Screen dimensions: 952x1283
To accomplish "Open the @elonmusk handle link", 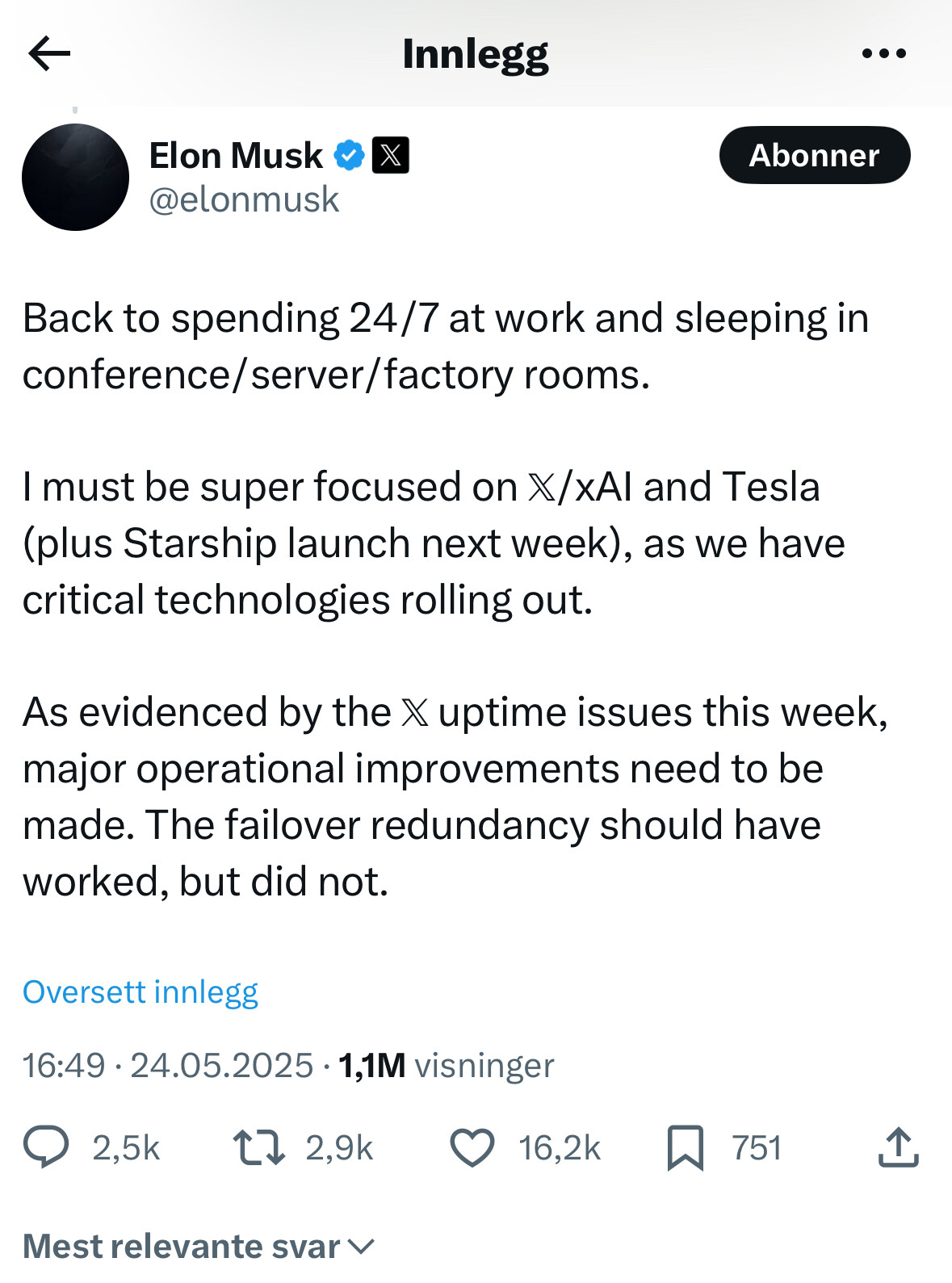I will [244, 199].
